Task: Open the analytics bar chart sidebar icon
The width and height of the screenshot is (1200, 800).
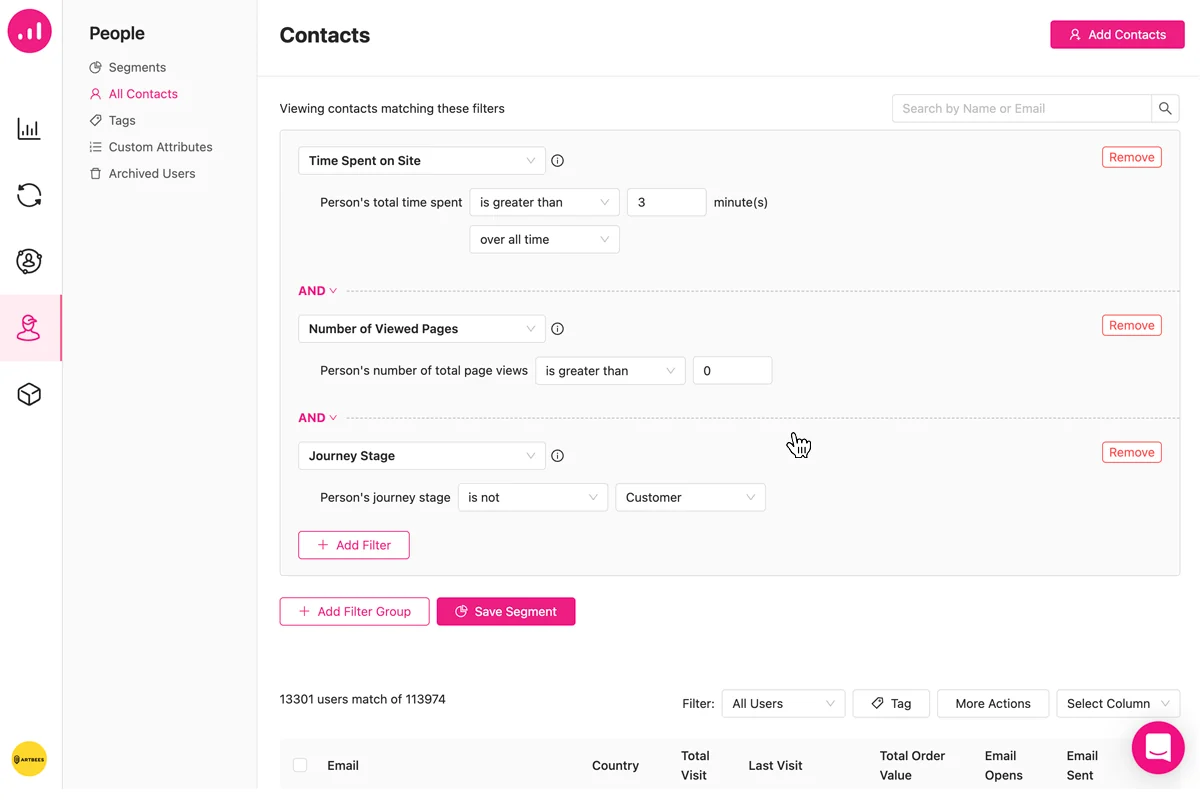Action: click(29, 129)
